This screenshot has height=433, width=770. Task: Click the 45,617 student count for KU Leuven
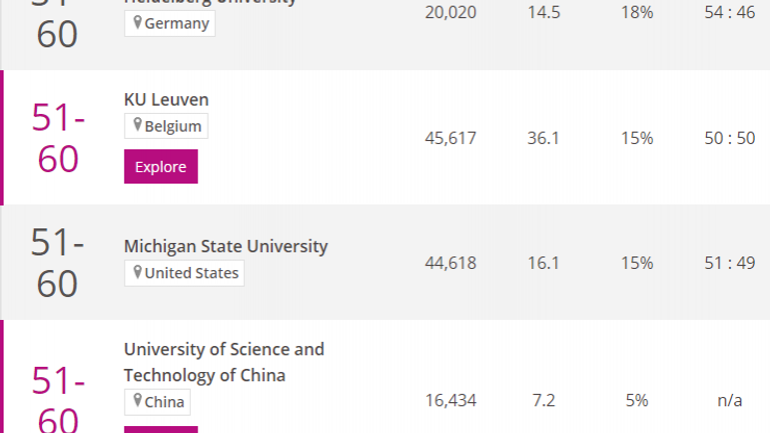pos(450,138)
